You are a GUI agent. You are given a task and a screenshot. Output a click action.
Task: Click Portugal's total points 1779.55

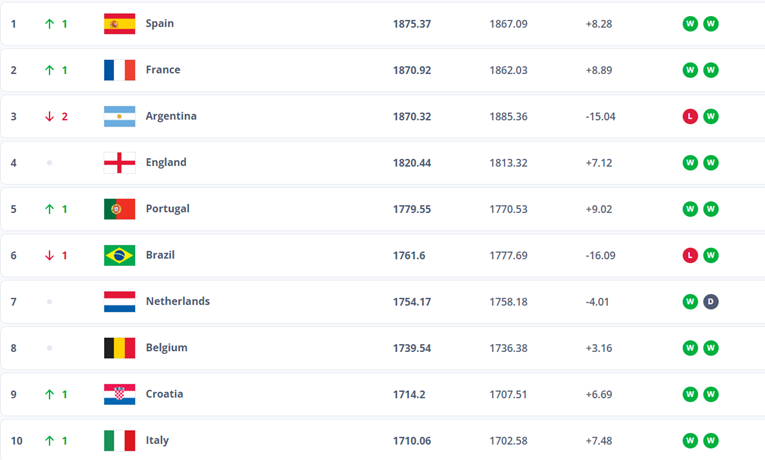[x=412, y=209]
